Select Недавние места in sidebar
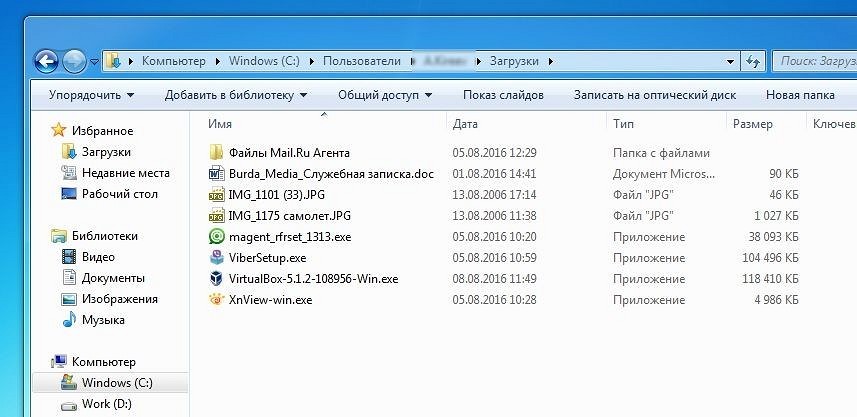Screen dimensions: 857x417 point(126,173)
